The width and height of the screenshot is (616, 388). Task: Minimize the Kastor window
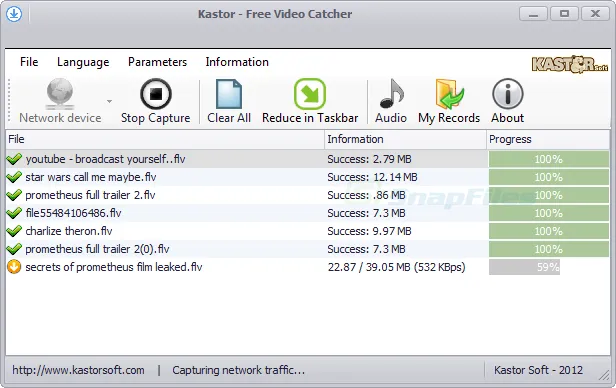[533, 14]
